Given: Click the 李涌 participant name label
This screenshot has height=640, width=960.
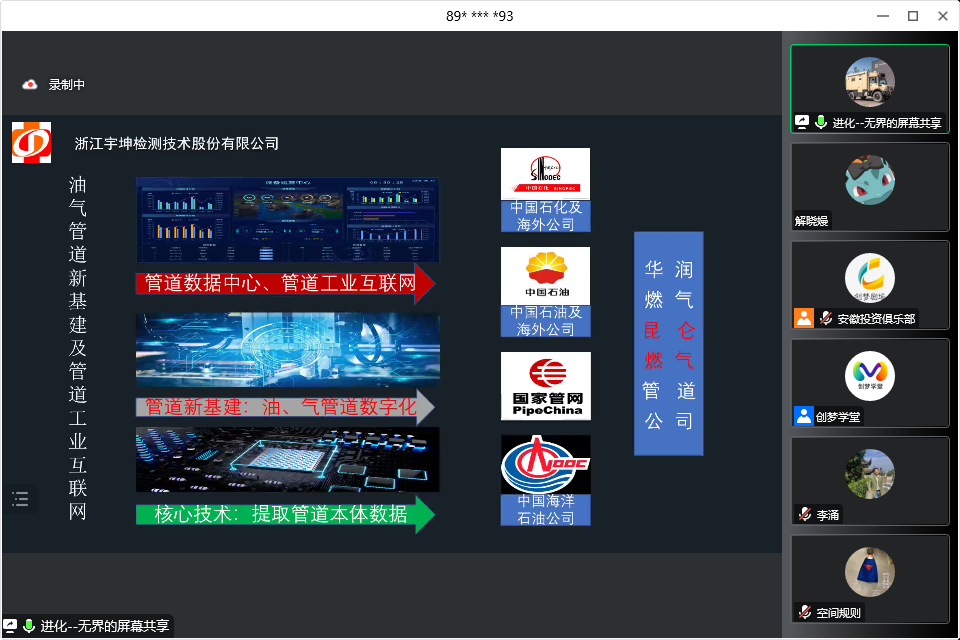Looking at the screenshot, I should tap(828, 515).
